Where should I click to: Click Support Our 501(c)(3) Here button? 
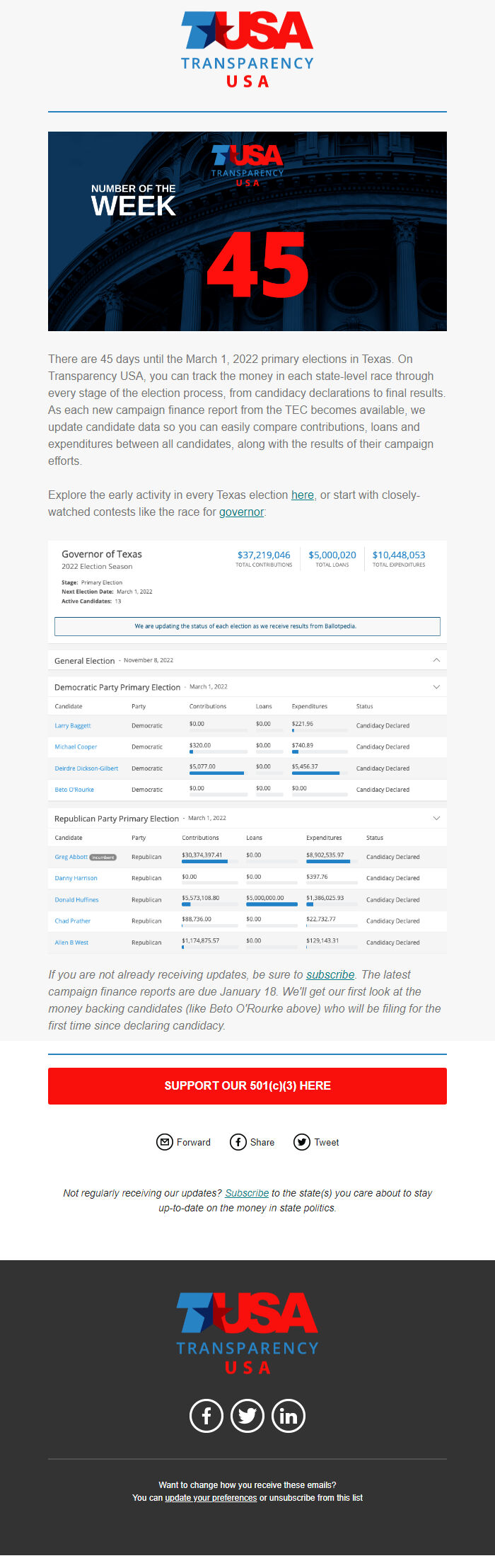[x=248, y=1085]
